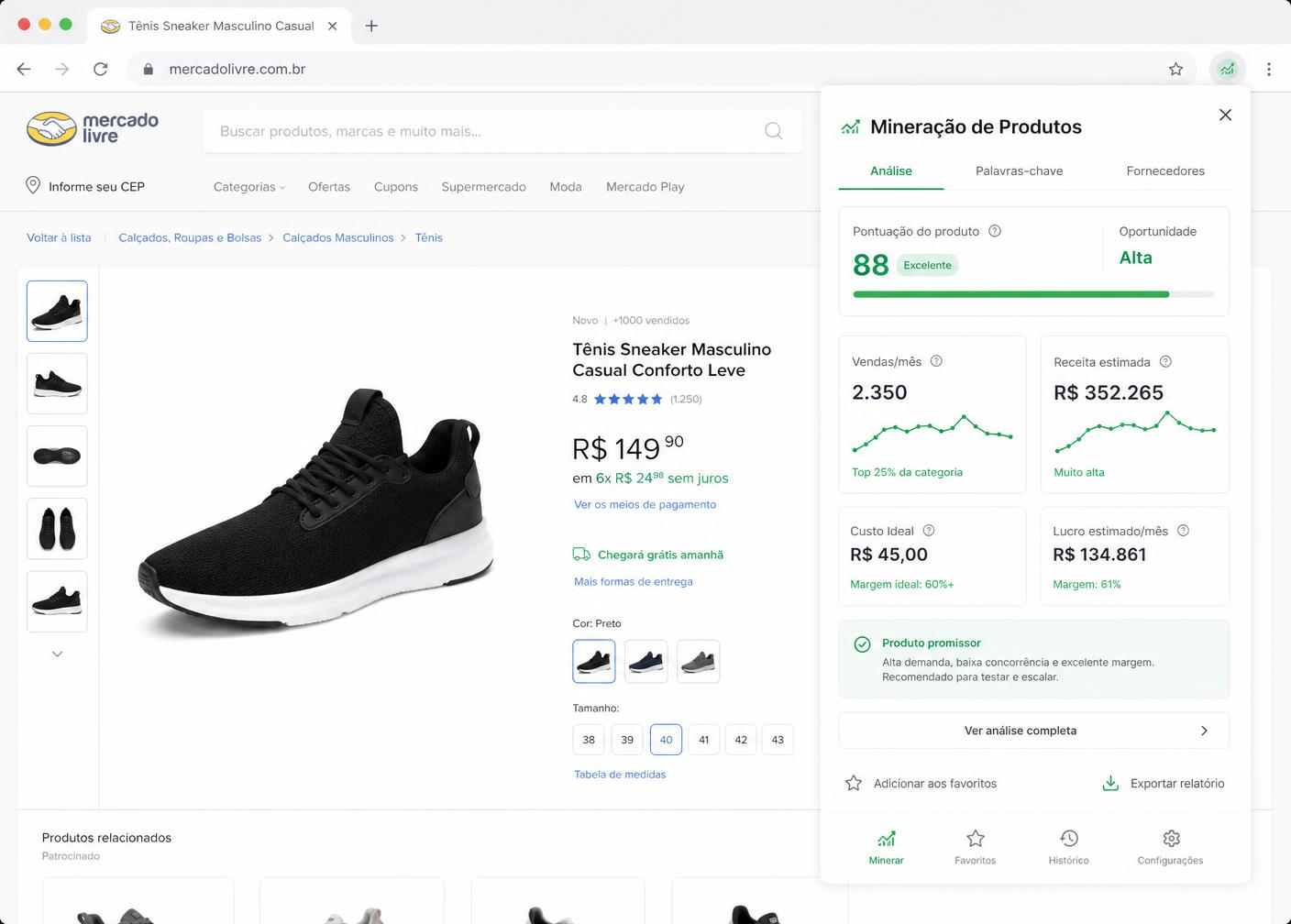Viewport: 1291px width, 924px height.
Task: Open the Supermercado menu item
Action: (x=483, y=186)
